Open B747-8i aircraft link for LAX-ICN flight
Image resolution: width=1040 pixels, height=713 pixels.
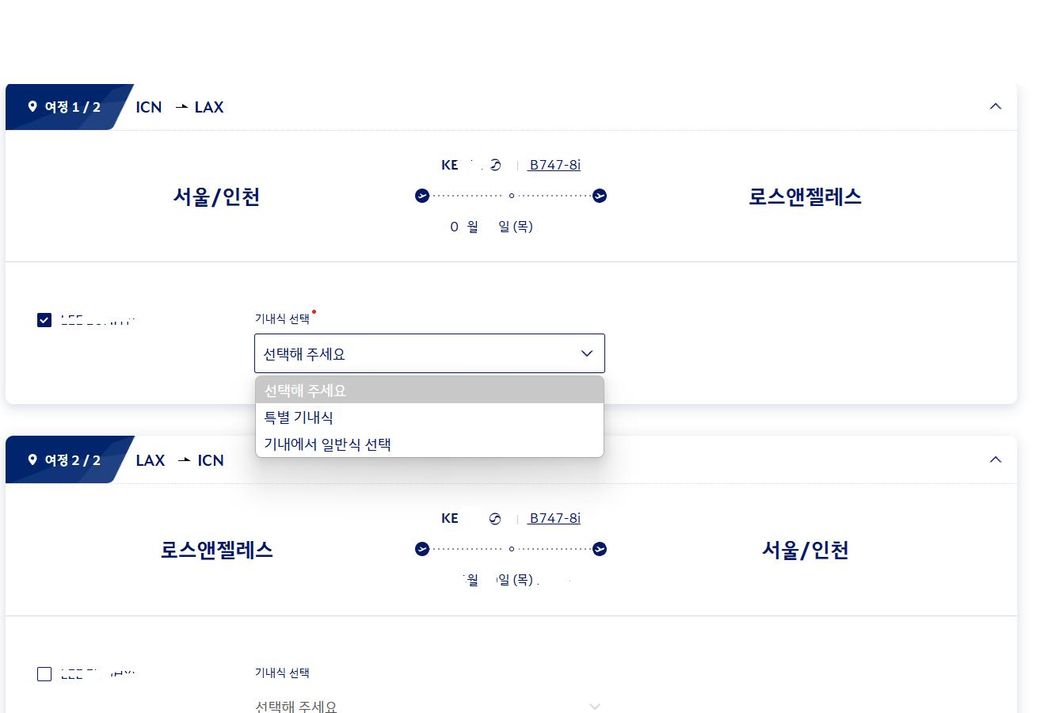pyautogui.click(x=554, y=518)
